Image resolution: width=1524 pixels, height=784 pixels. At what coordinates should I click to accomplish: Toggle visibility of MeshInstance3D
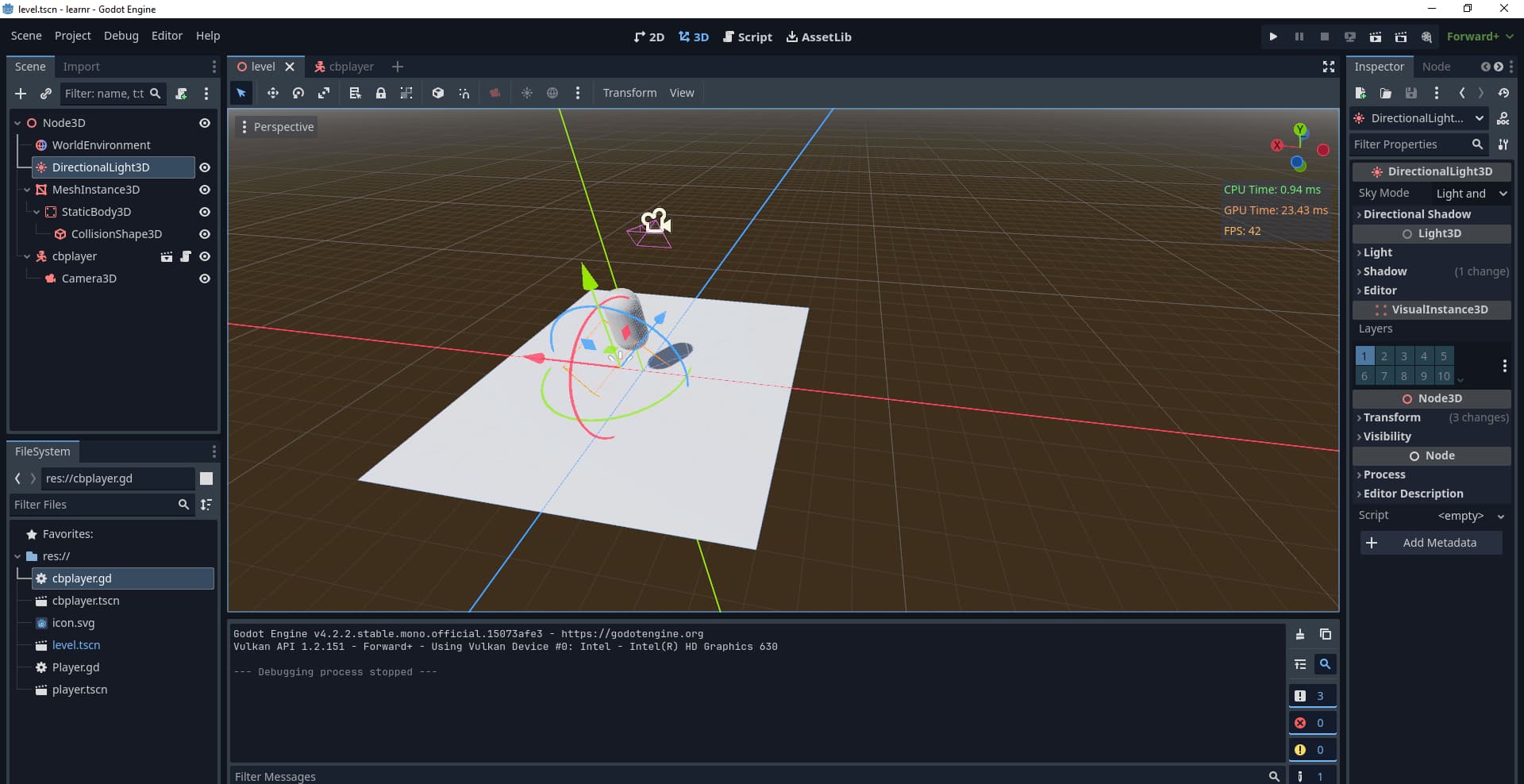[x=205, y=190]
